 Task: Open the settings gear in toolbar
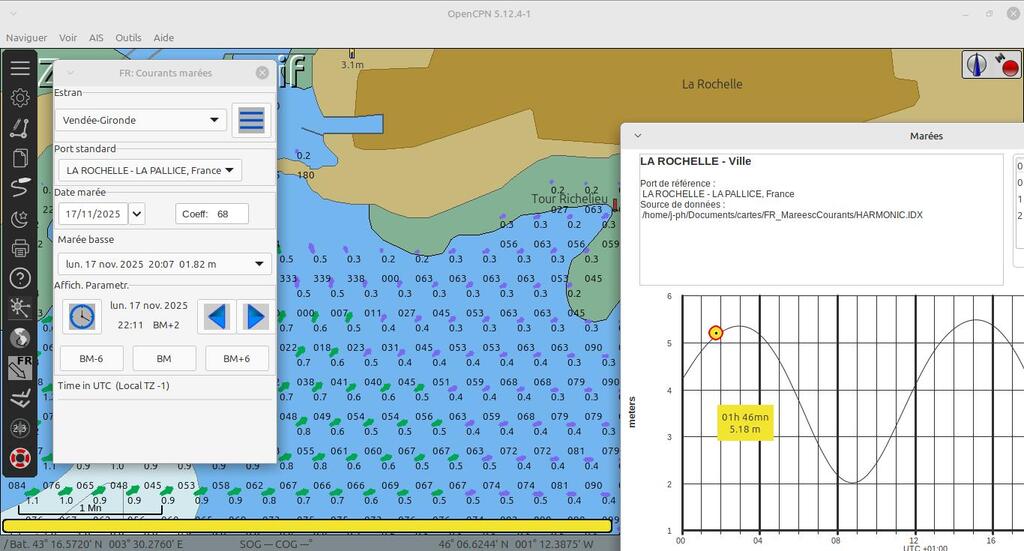tap(20, 98)
